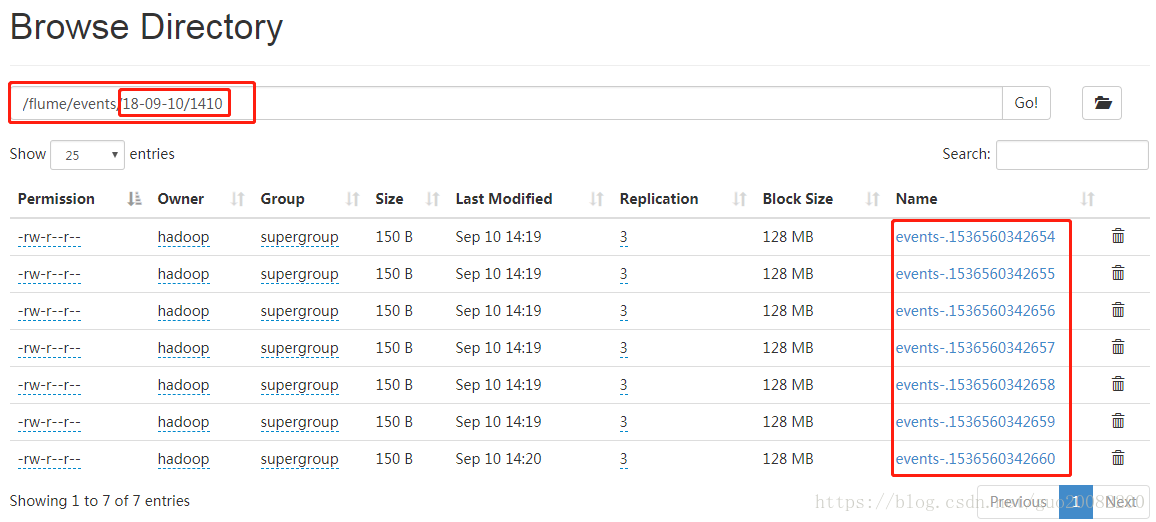
Task: Open the Show entries count dropdown
Action: pyautogui.click(x=87, y=155)
